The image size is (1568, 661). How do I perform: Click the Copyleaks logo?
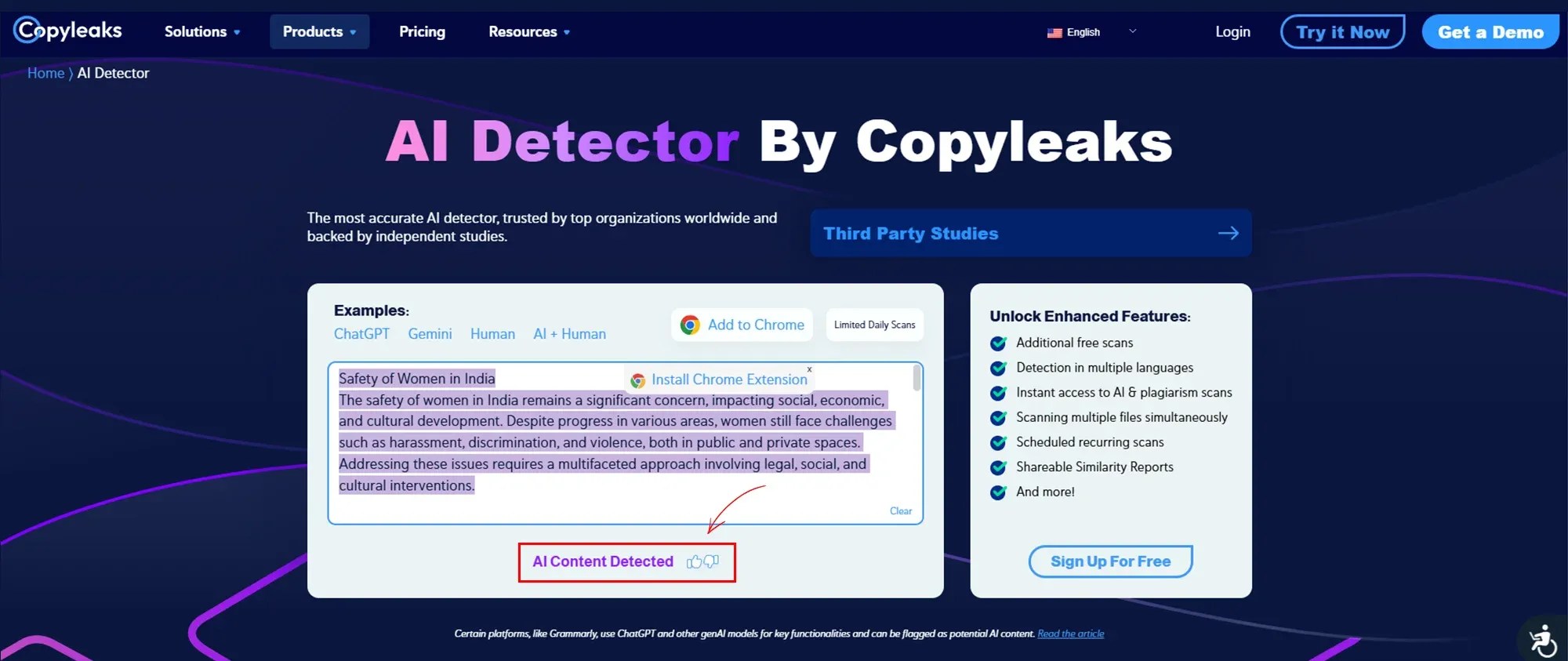tap(67, 31)
